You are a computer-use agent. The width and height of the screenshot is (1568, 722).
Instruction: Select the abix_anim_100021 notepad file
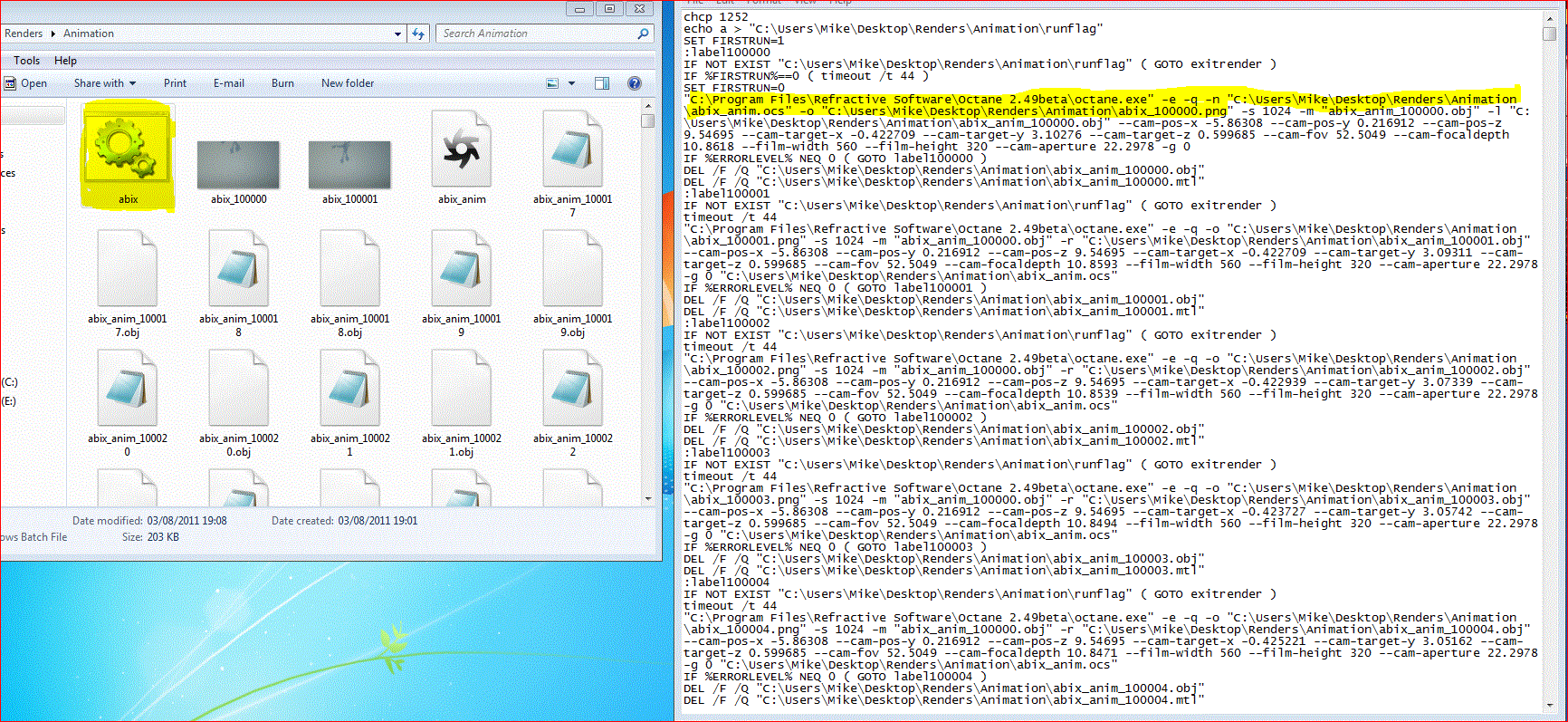[349, 389]
